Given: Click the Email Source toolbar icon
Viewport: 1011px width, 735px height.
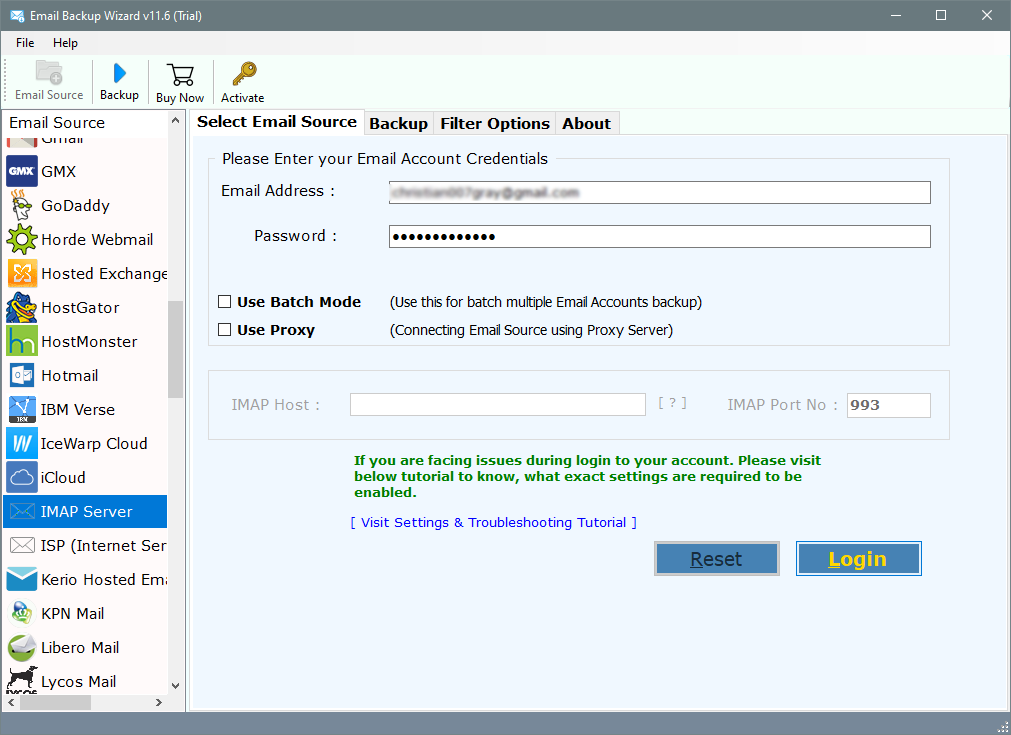Looking at the screenshot, I should [x=49, y=73].
